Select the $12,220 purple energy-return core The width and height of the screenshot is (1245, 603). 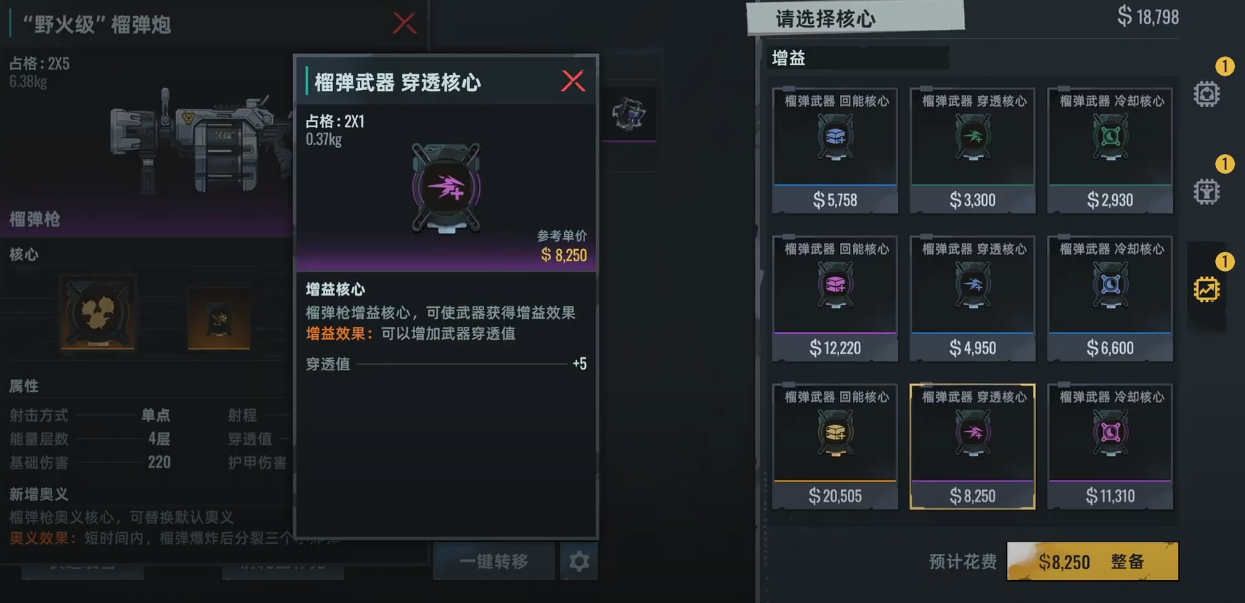pos(835,298)
